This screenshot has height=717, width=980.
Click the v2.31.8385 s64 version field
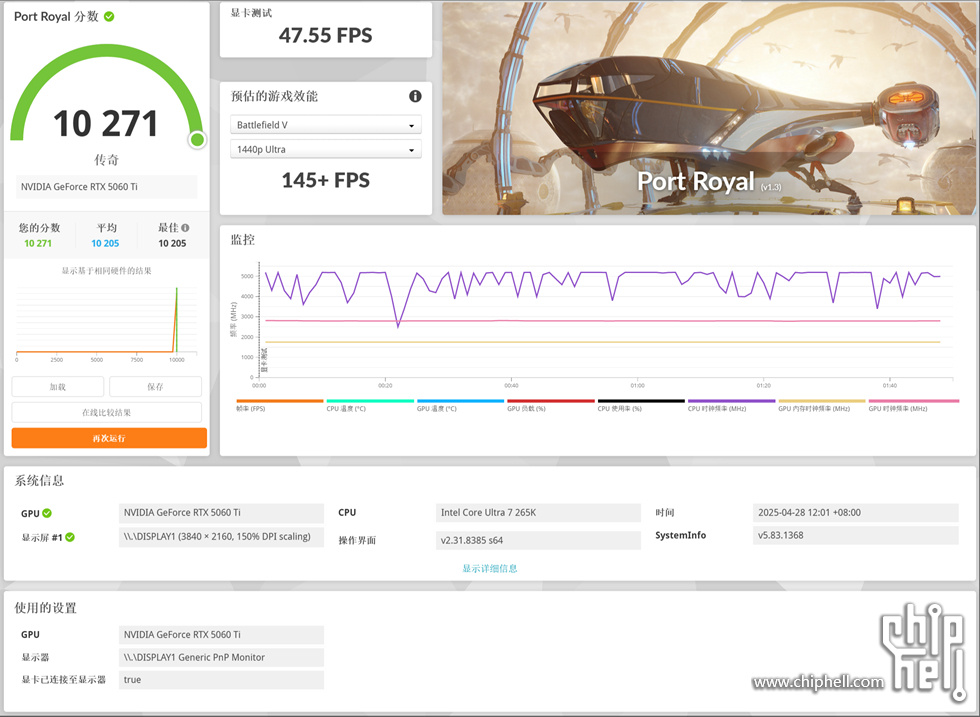click(x=538, y=540)
